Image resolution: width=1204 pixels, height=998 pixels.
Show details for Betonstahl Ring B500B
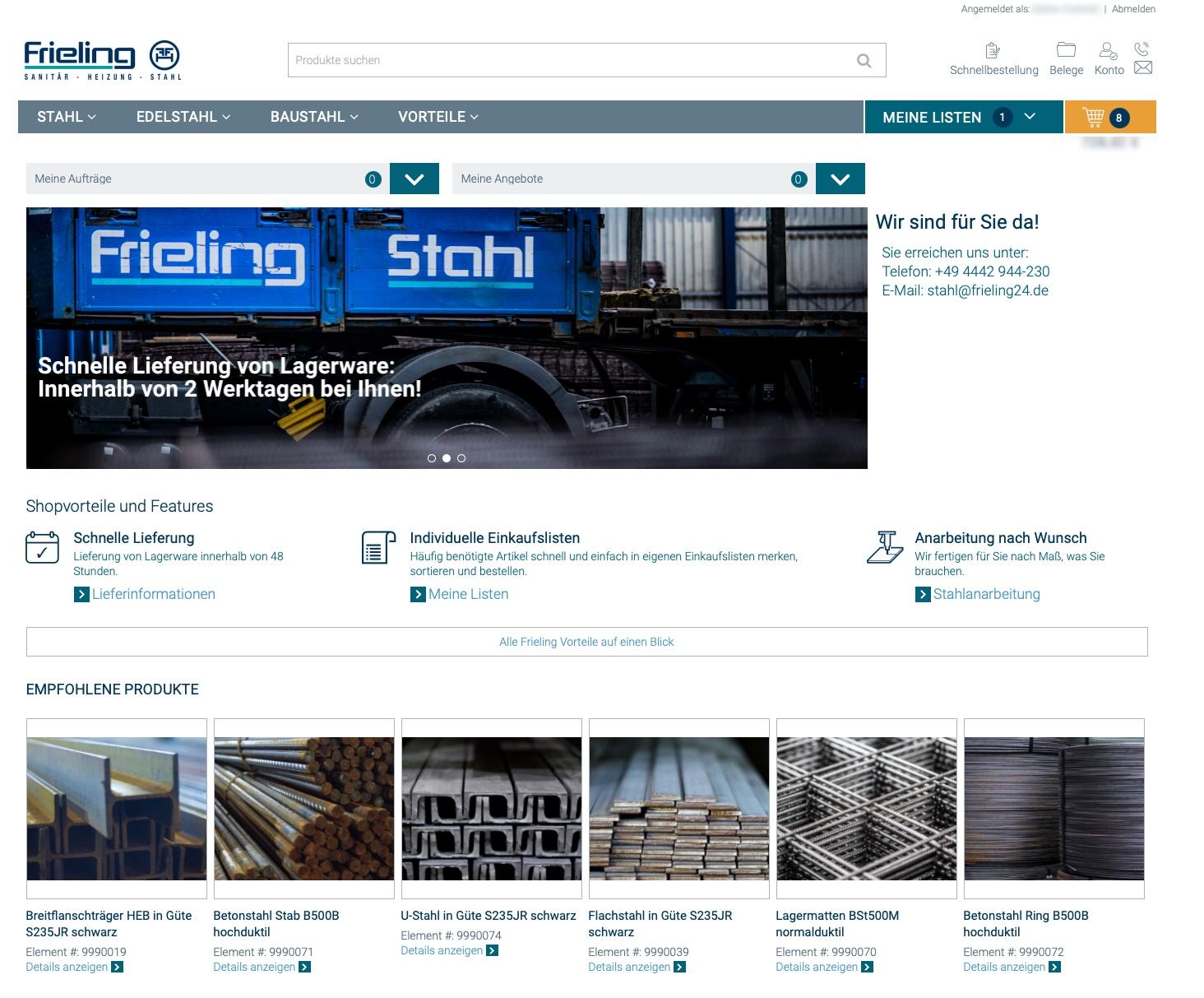point(1004,967)
